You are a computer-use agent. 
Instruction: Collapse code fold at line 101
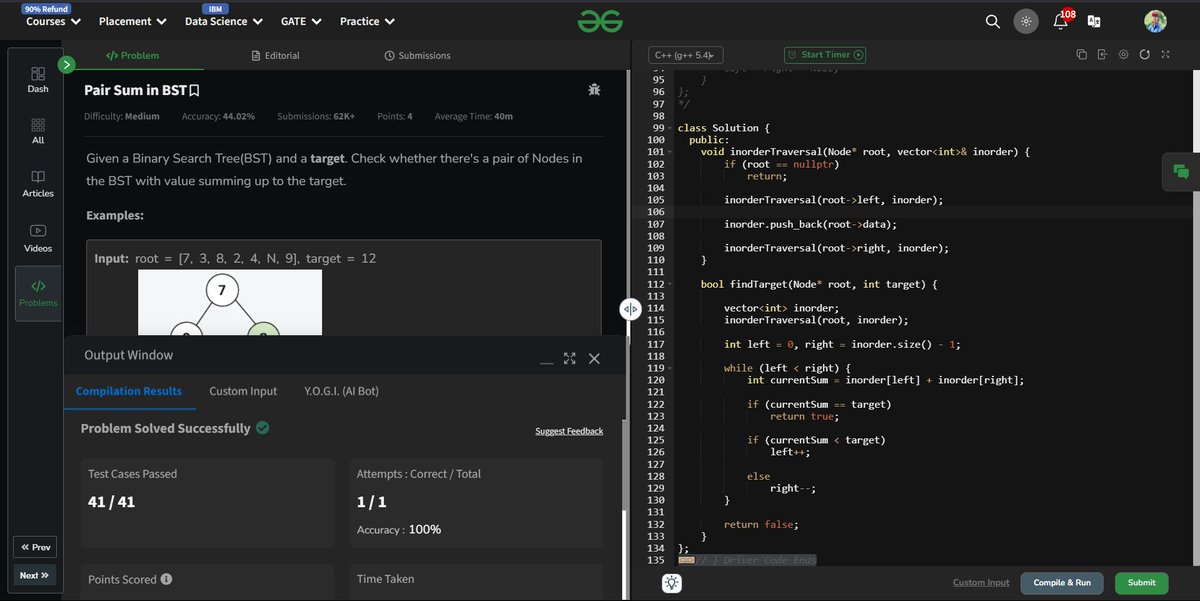pyautogui.click(x=669, y=152)
